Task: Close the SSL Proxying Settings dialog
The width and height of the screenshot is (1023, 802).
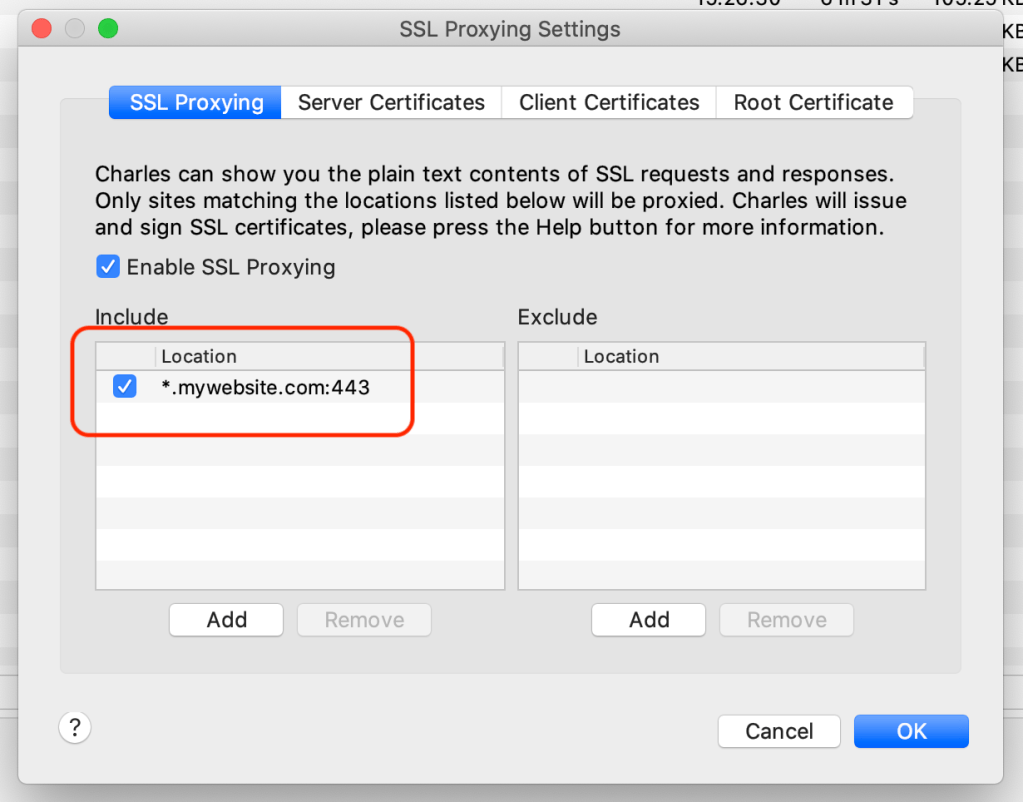Action: pos(41,29)
